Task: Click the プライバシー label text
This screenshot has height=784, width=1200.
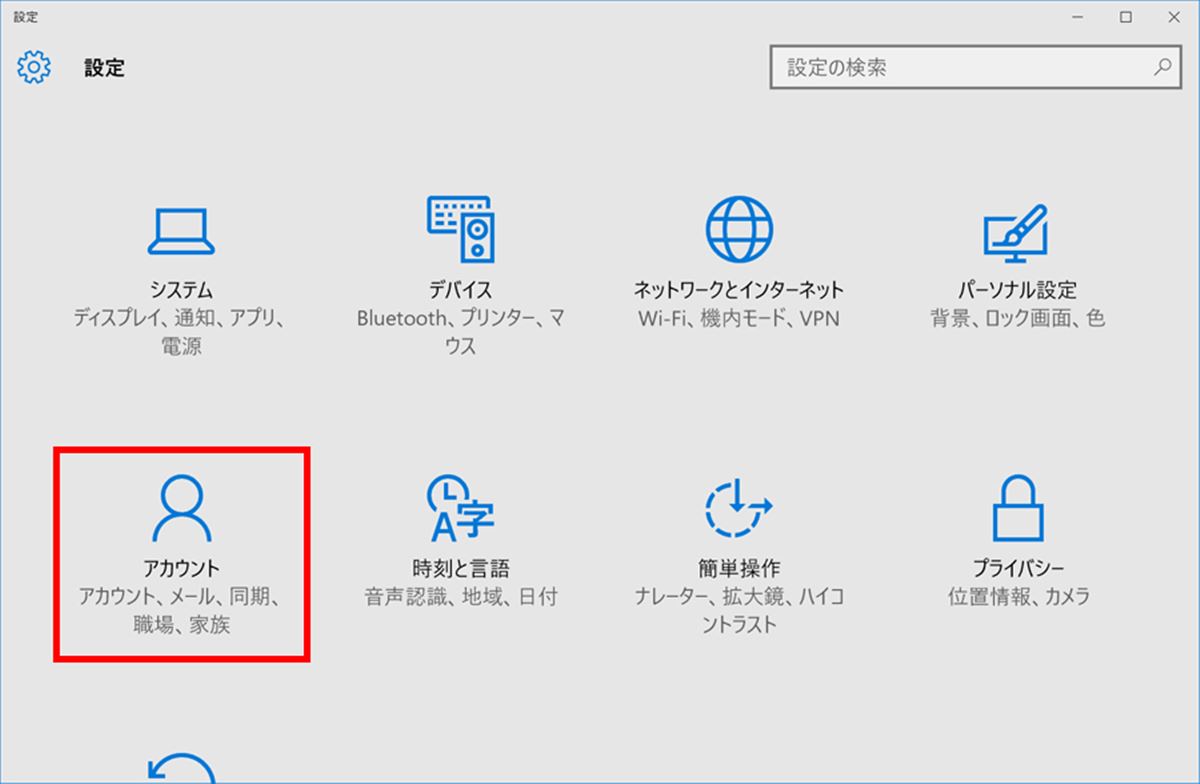Action: [1017, 569]
